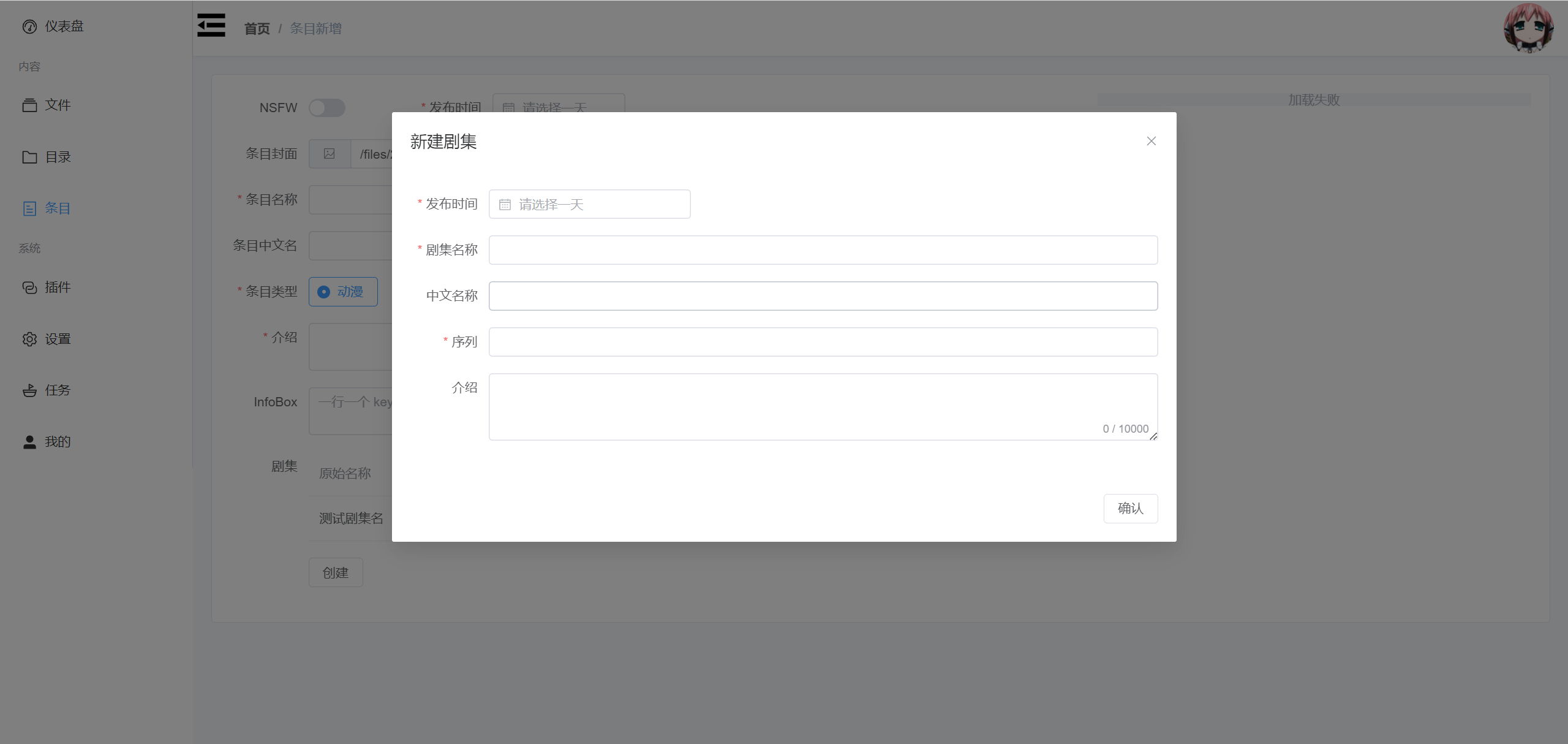Screen dimensions: 1568x744
Task: Click background form 介绍 textarea
Action: point(350,347)
